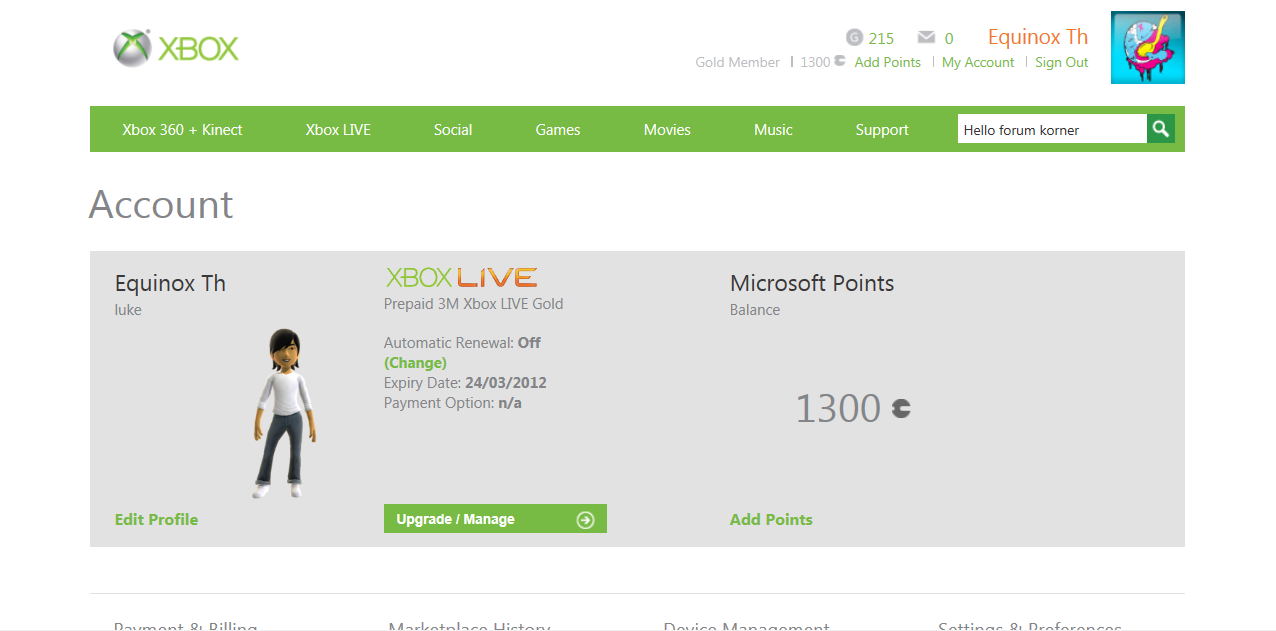
Task: Open My Account link
Action: [978, 62]
